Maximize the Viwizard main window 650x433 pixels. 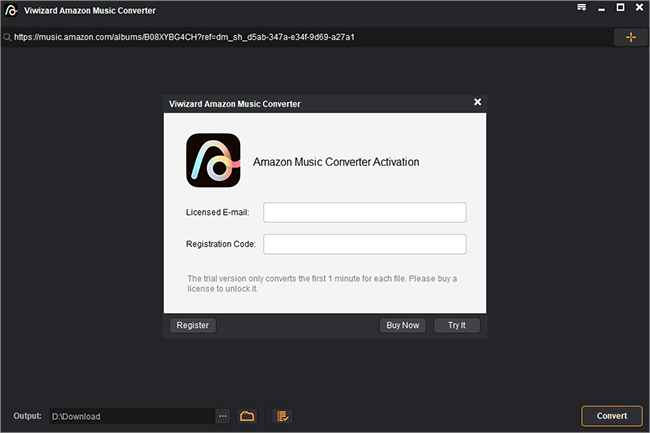[x=621, y=7]
